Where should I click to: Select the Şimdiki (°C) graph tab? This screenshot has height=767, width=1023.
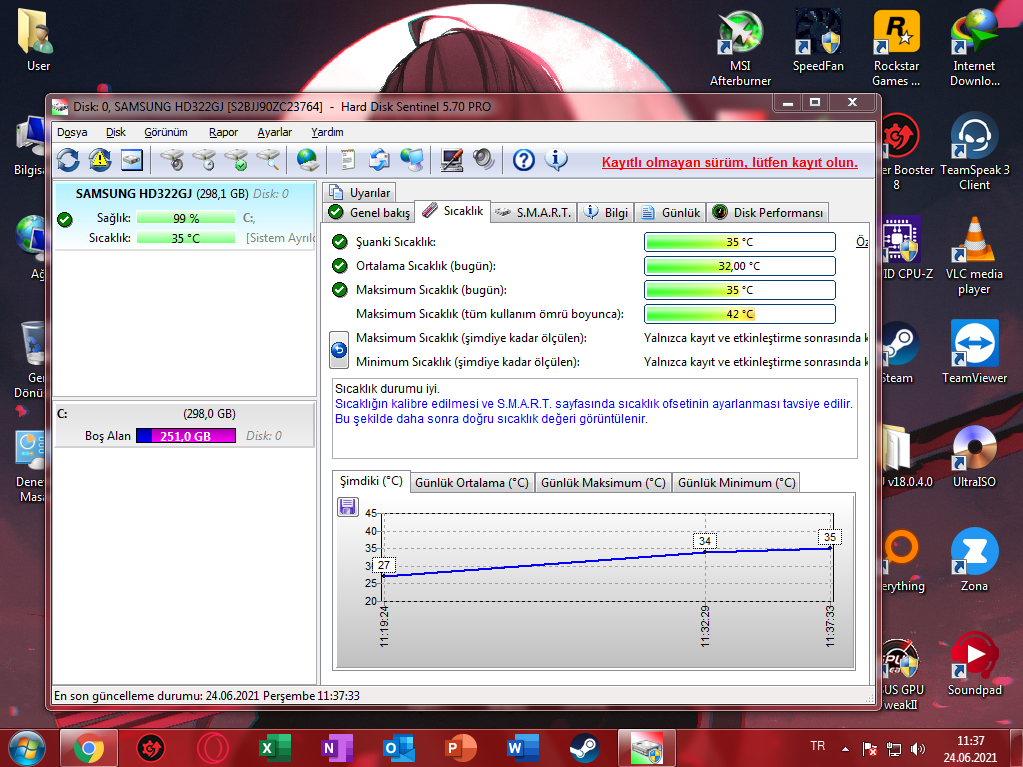pos(371,481)
